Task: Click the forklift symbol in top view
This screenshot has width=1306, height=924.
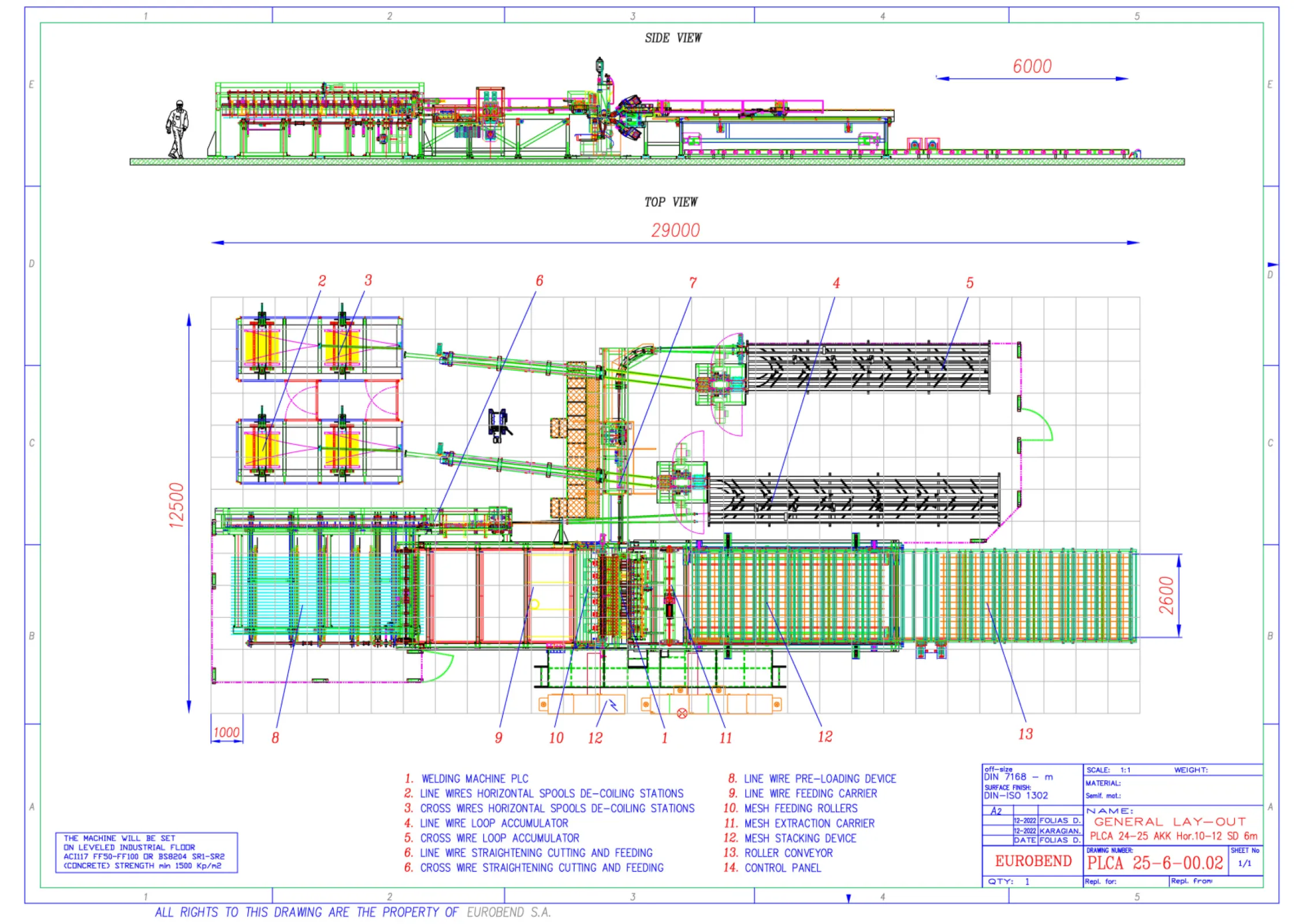Action: point(499,424)
